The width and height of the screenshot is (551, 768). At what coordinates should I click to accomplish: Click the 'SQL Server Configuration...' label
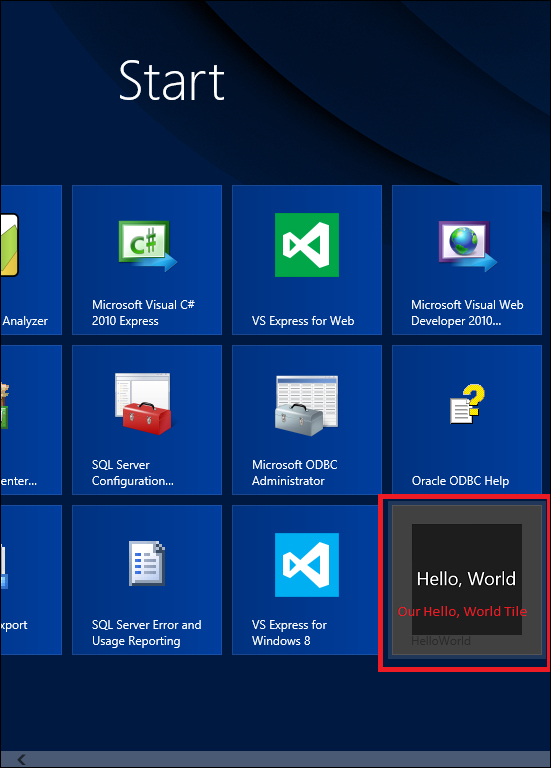click(132, 473)
